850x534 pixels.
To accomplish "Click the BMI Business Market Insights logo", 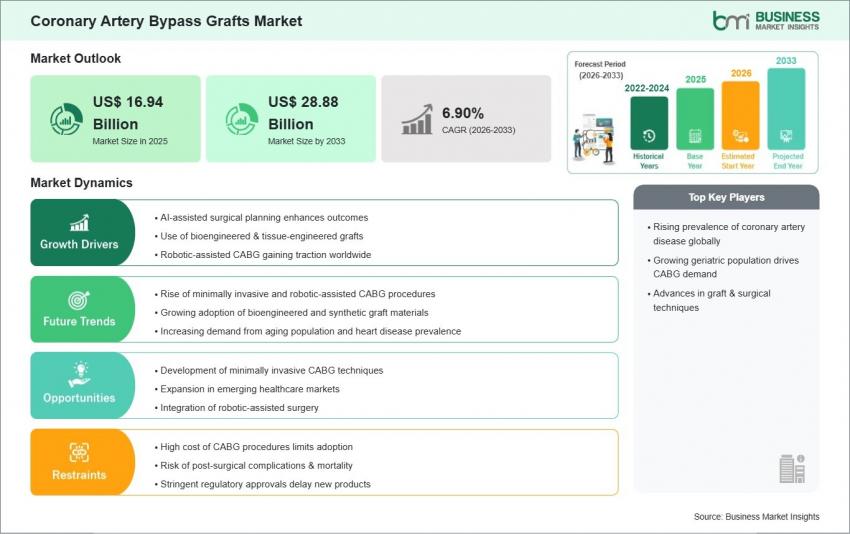I will [765, 21].
